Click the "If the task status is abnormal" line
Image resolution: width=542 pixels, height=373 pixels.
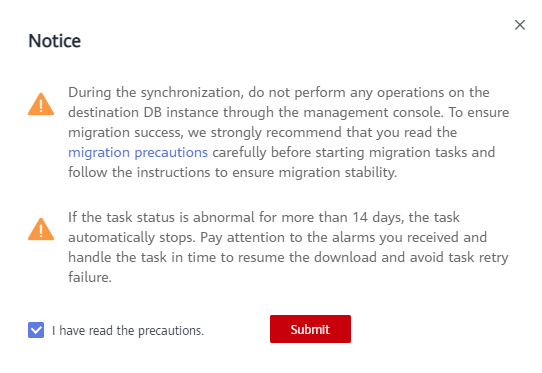point(264,217)
